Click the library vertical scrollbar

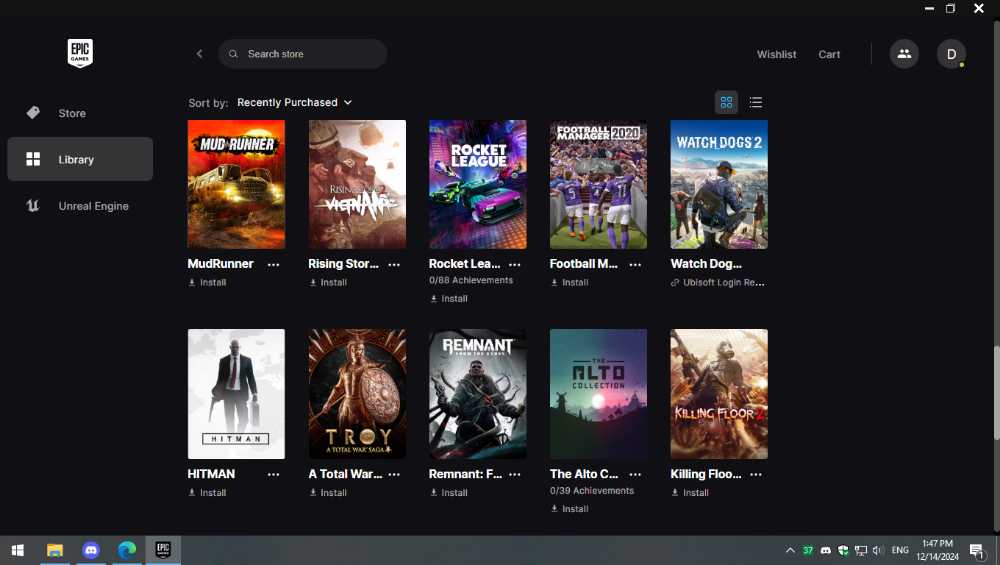(x=996, y=393)
